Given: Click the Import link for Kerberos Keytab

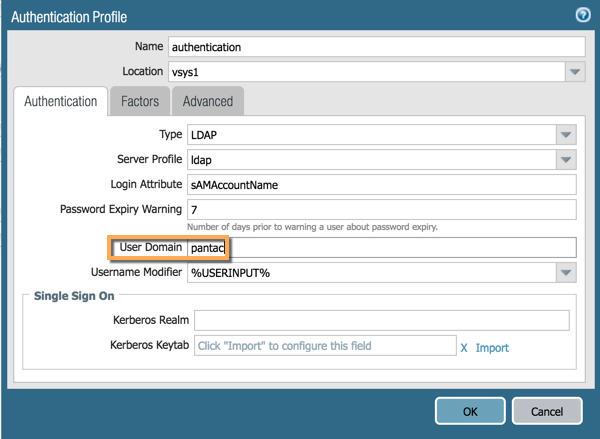Looking at the screenshot, I should [492, 347].
